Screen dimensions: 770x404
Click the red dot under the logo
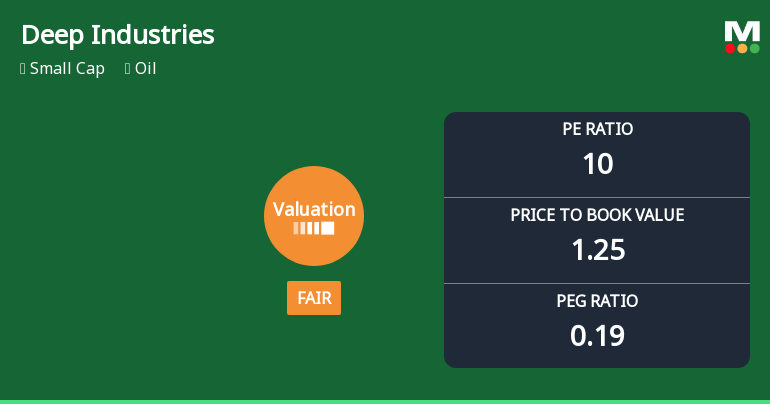[x=730, y=48]
